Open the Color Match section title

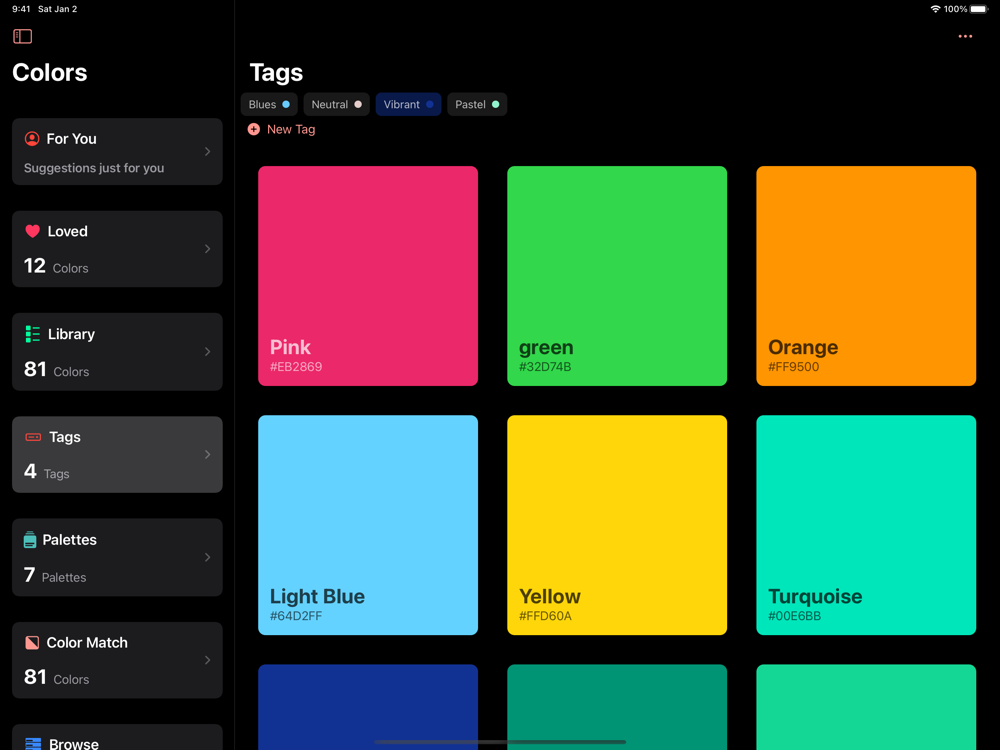[87, 642]
